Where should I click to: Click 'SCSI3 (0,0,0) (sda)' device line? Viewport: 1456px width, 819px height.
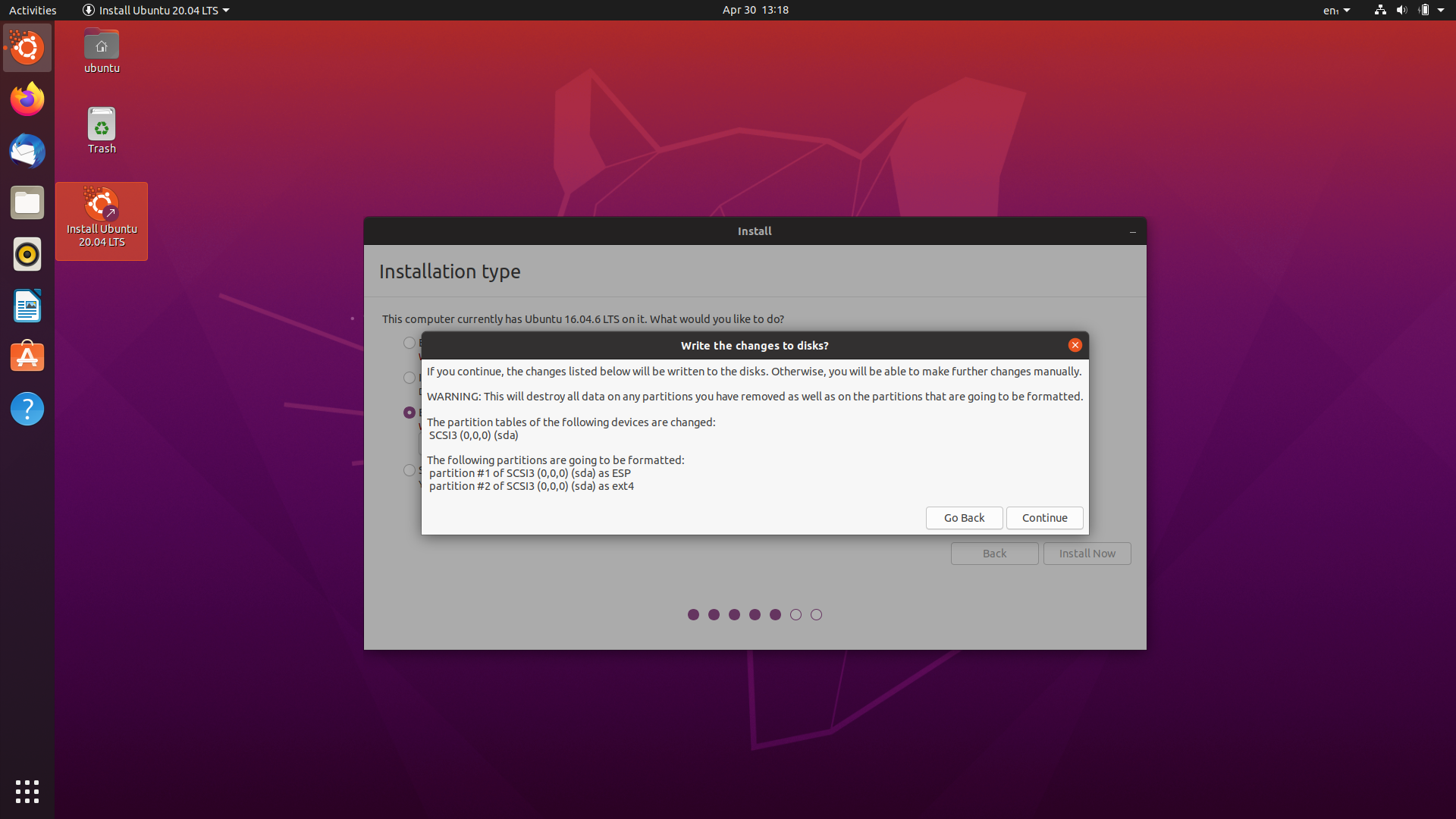pyautogui.click(x=473, y=435)
